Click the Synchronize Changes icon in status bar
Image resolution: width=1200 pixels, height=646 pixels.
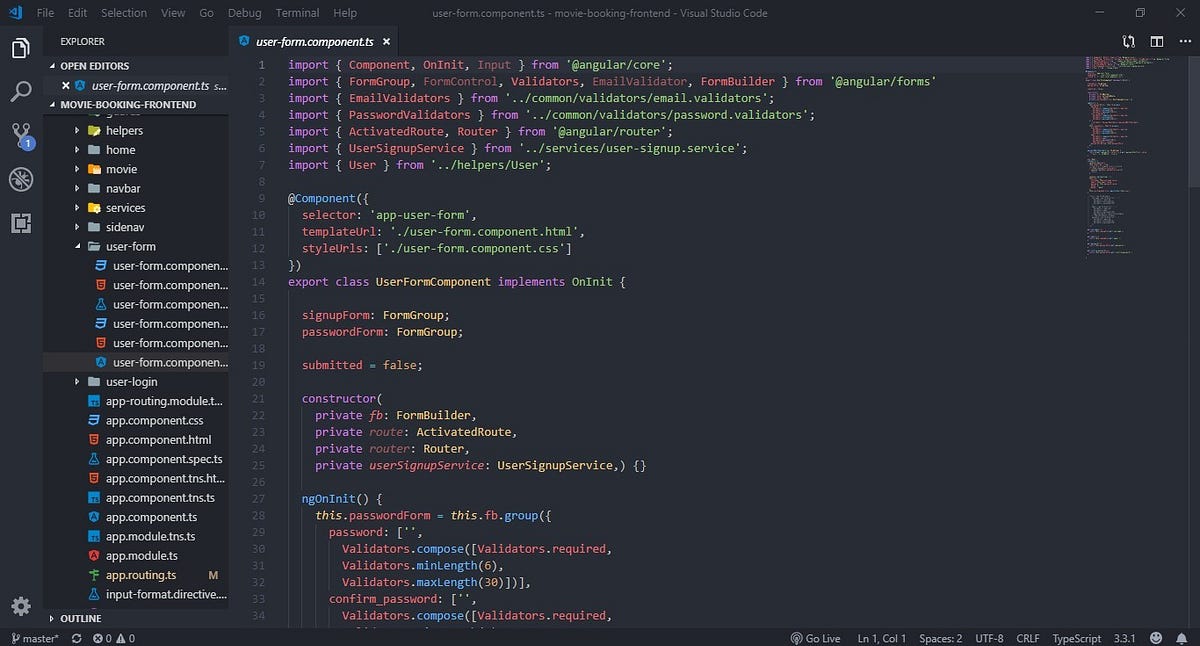pyautogui.click(x=76, y=638)
